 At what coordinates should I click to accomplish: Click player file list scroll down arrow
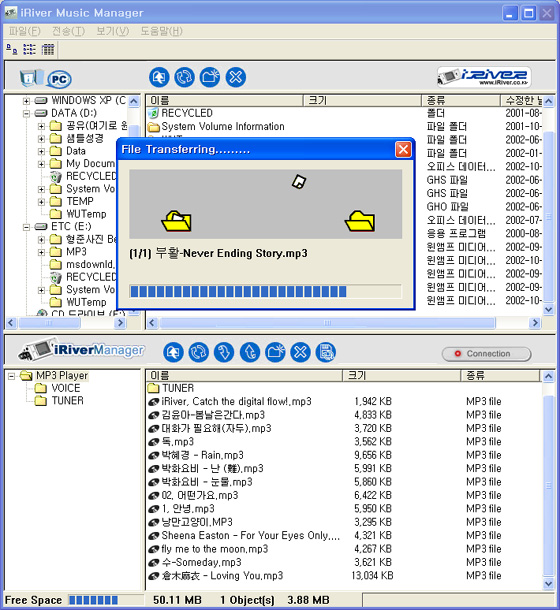548,583
